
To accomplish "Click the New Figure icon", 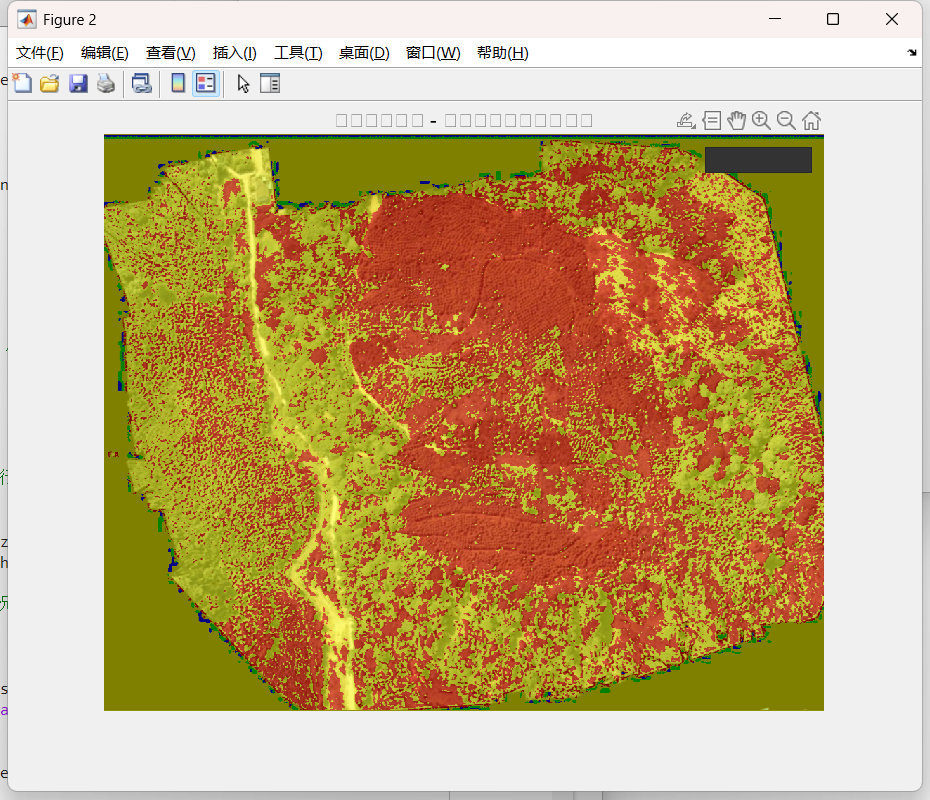I will (x=22, y=84).
